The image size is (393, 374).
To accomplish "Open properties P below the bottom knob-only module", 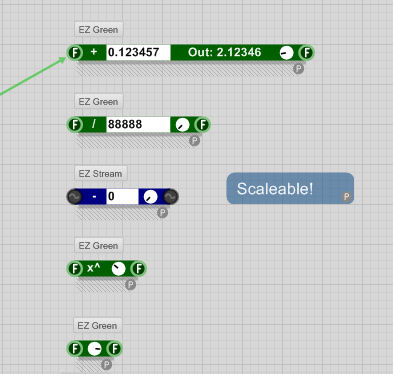I will coord(106,365).
